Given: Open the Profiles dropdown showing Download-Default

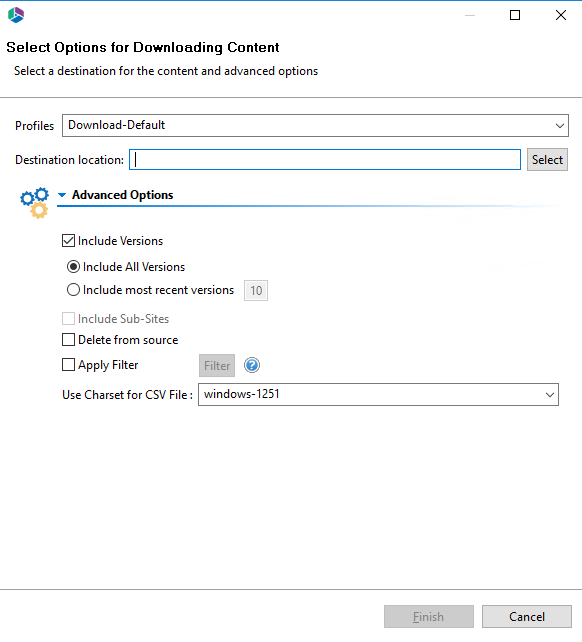Looking at the screenshot, I should 315,125.
